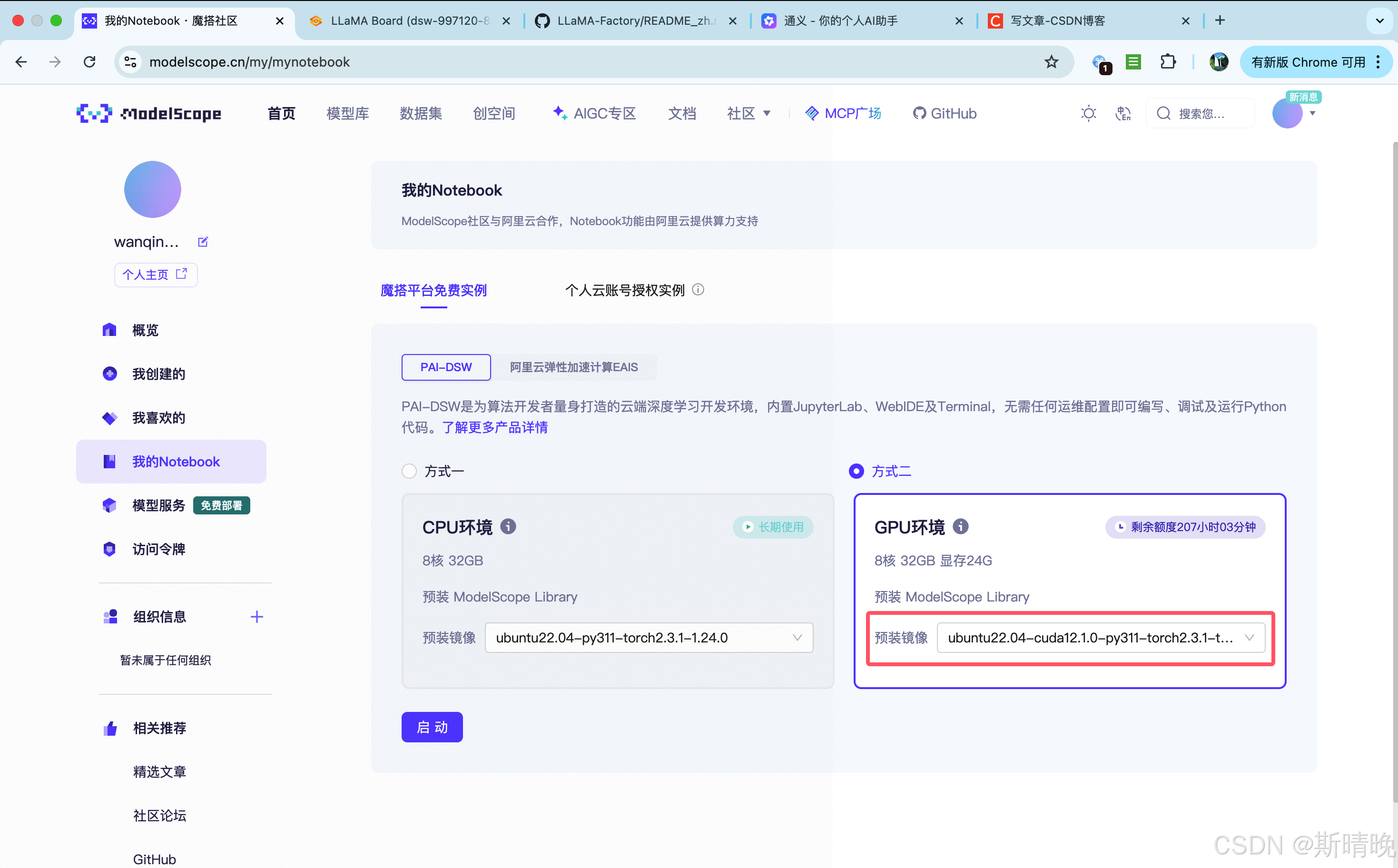
Task: Switch to 个人云账号授权实例 tab
Action: [624, 290]
